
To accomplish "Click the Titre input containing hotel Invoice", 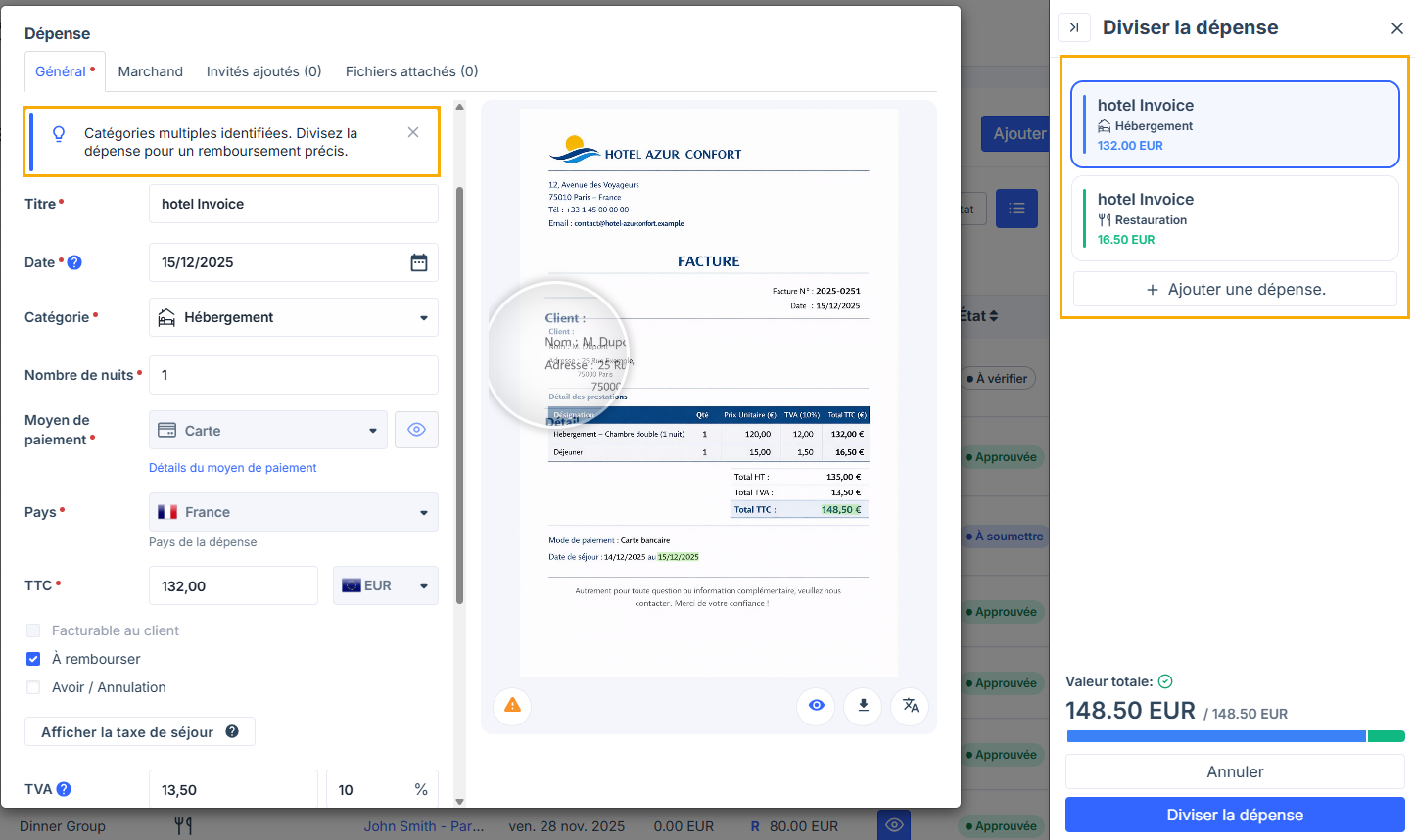I will pyautogui.click(x=293, y=203).
